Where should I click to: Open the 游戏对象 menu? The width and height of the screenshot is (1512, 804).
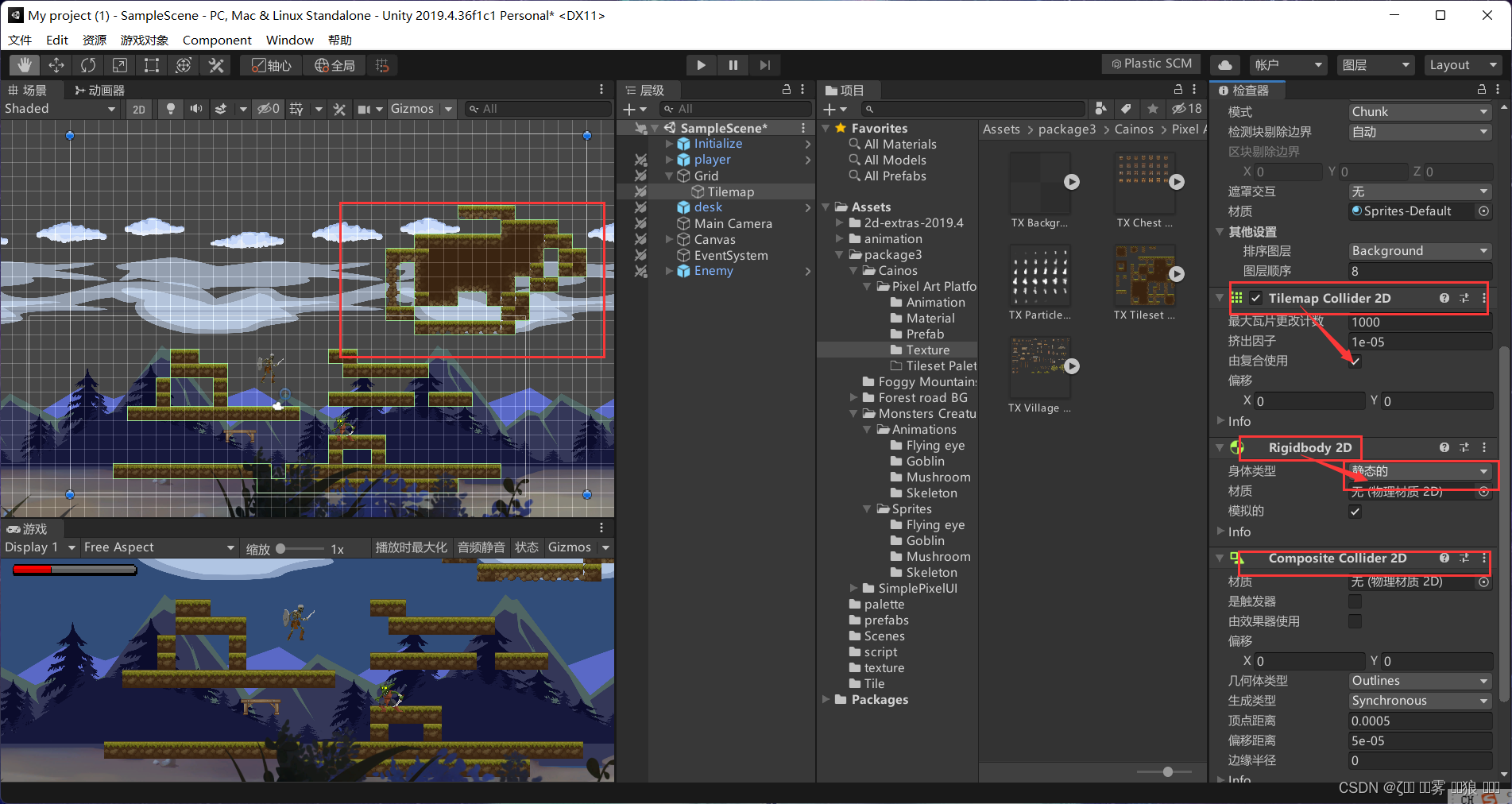point(144,40)
